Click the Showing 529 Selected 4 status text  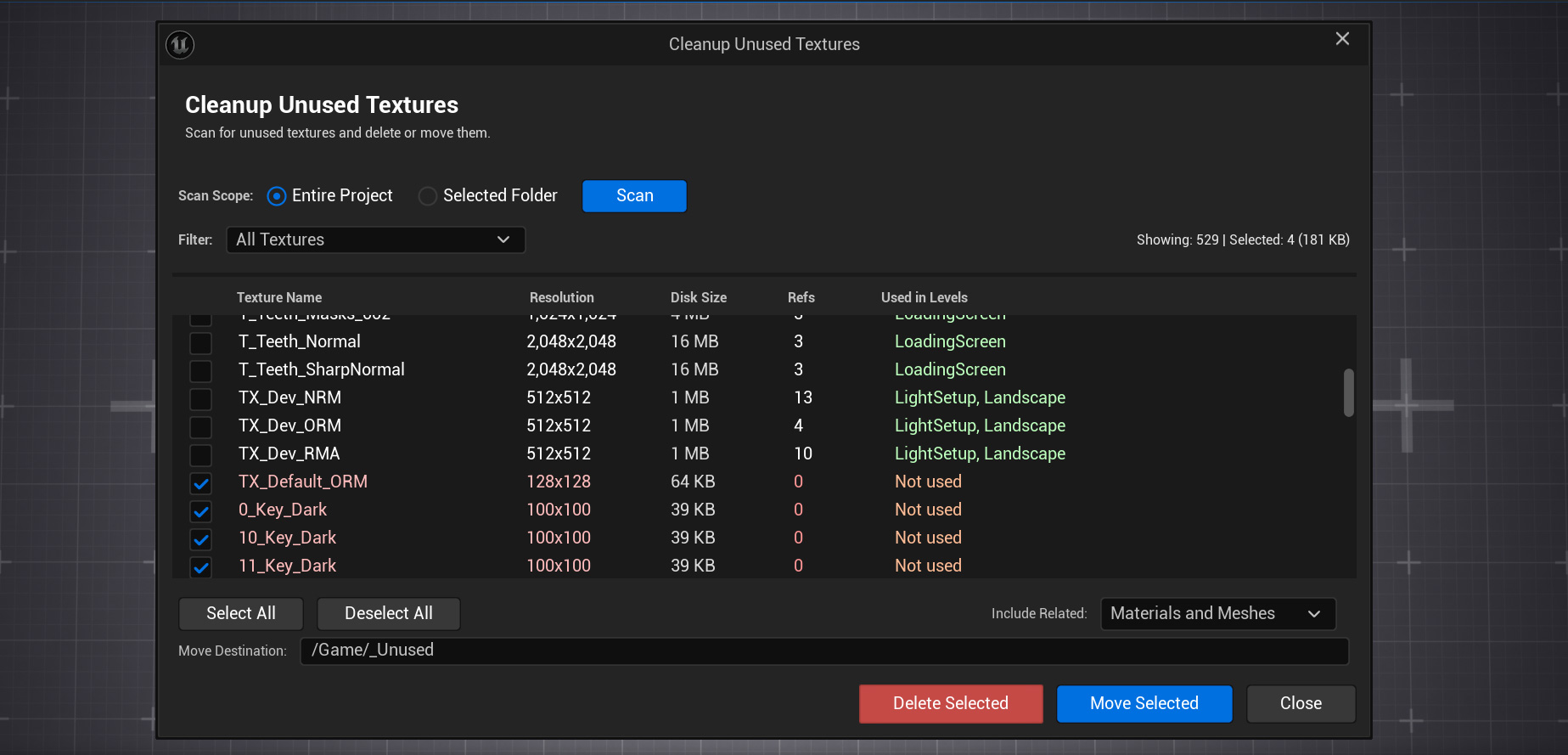[1243, 240]
